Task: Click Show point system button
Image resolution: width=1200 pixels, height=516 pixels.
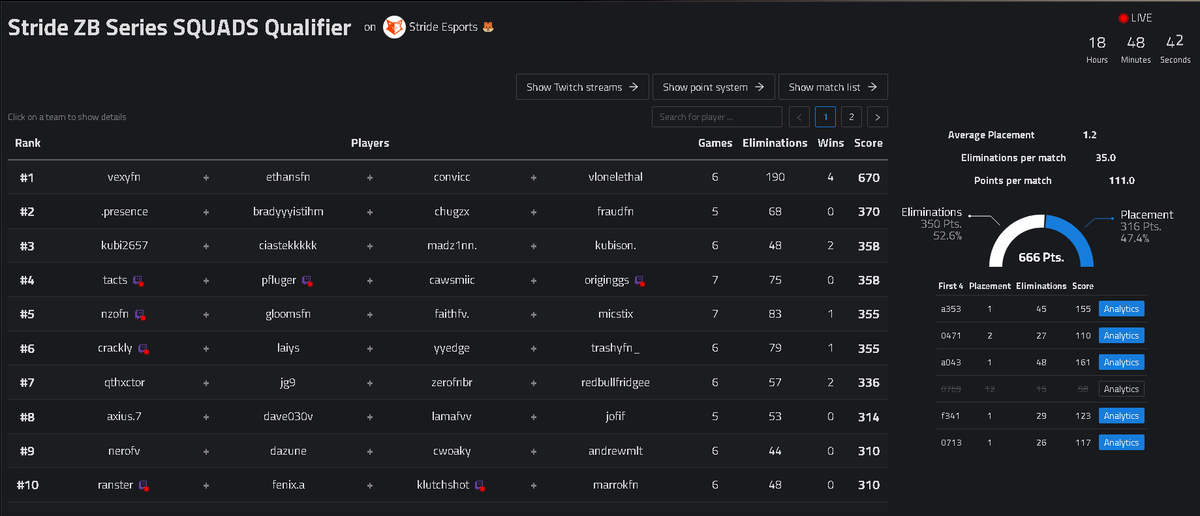Action: 714,87
